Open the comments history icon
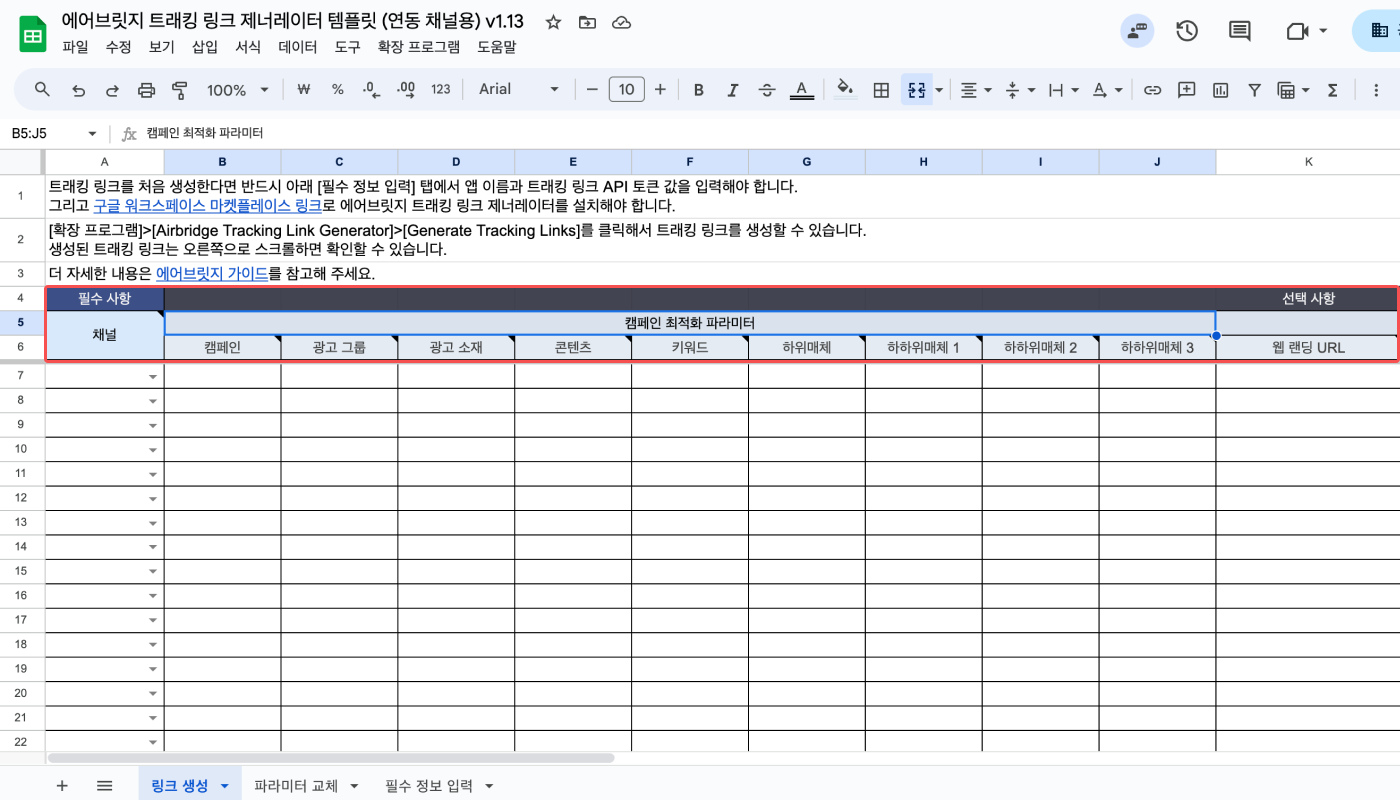 [1240, 31]
